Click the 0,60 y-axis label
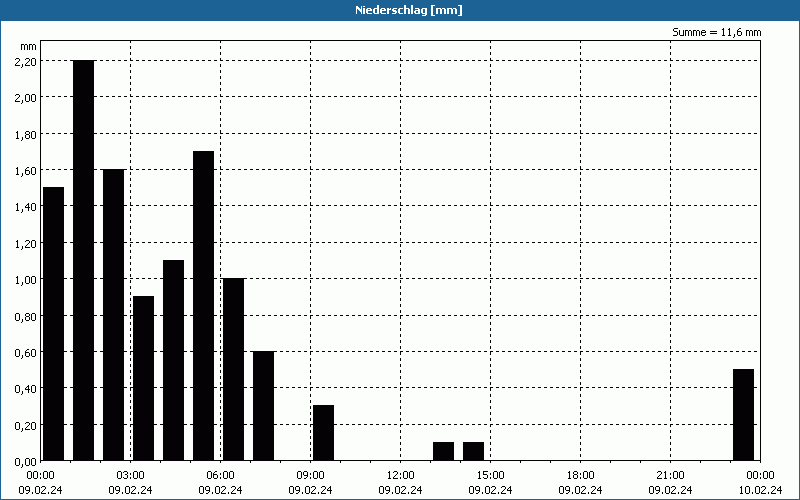The width and height of the screenshot is (800, 500). 26,353
